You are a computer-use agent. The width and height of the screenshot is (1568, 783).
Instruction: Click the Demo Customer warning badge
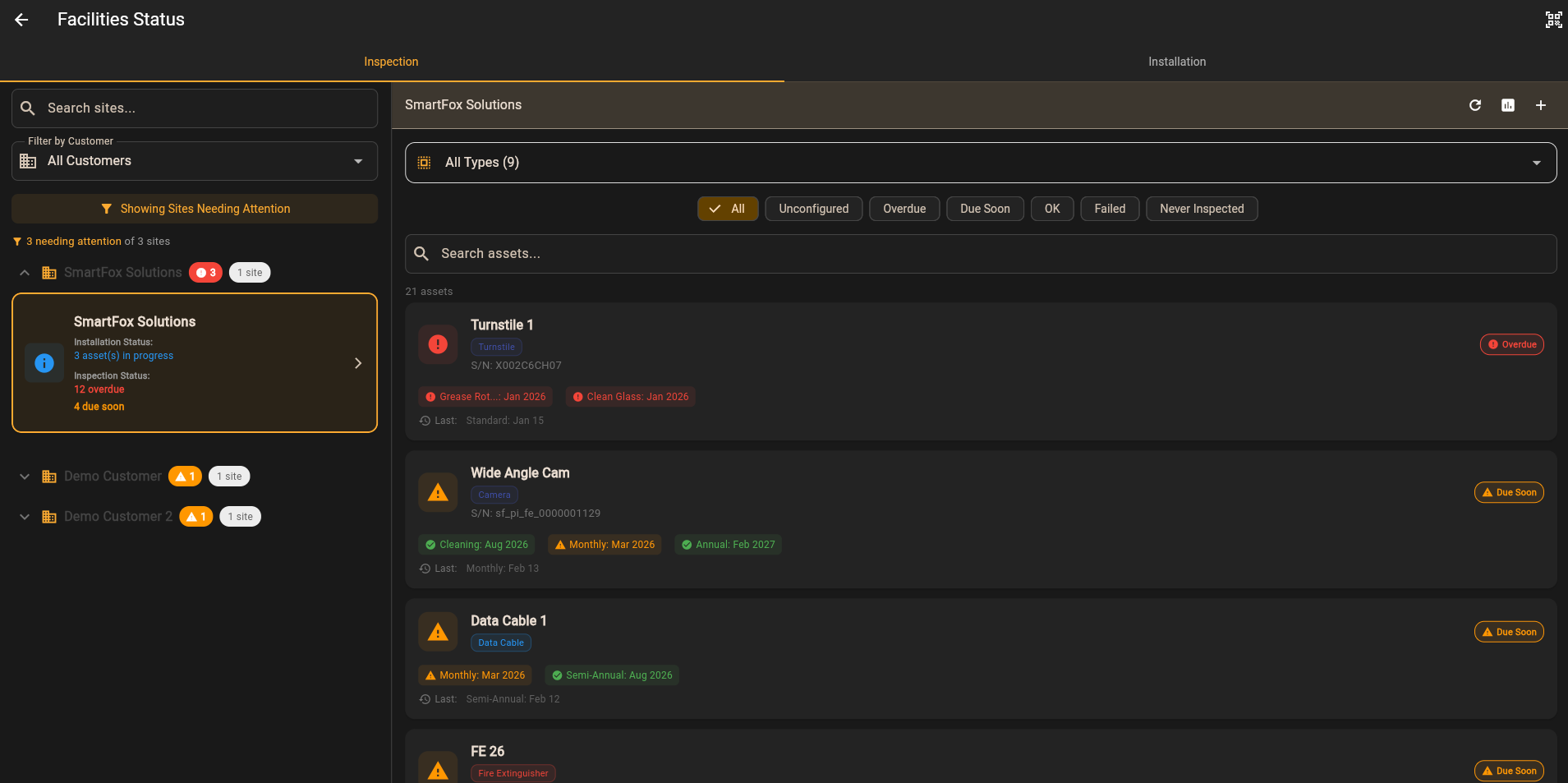pyautogui.click(x=185, y=477)
